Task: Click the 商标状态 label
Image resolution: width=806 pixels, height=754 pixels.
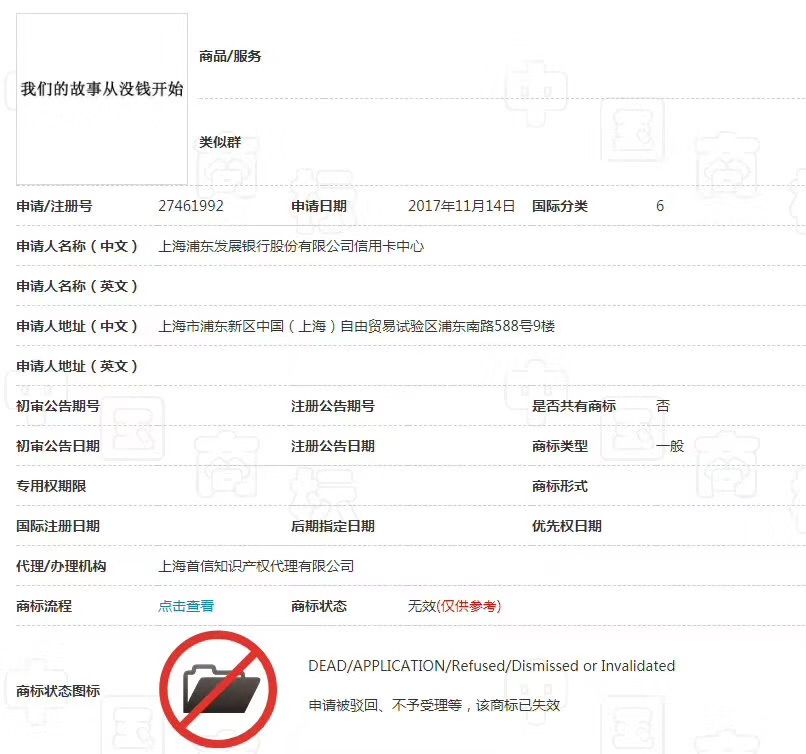Action: point(319,606)
